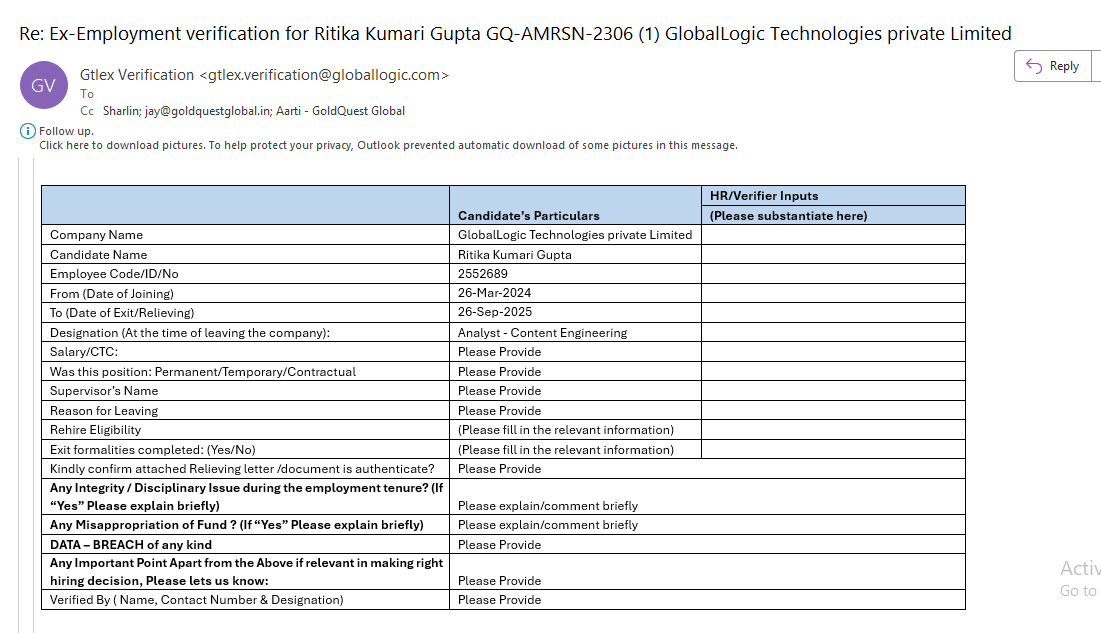Click the Verified By label
Image resolution: width=1101 pixels, height=633 pixels.
pos(197,600)
